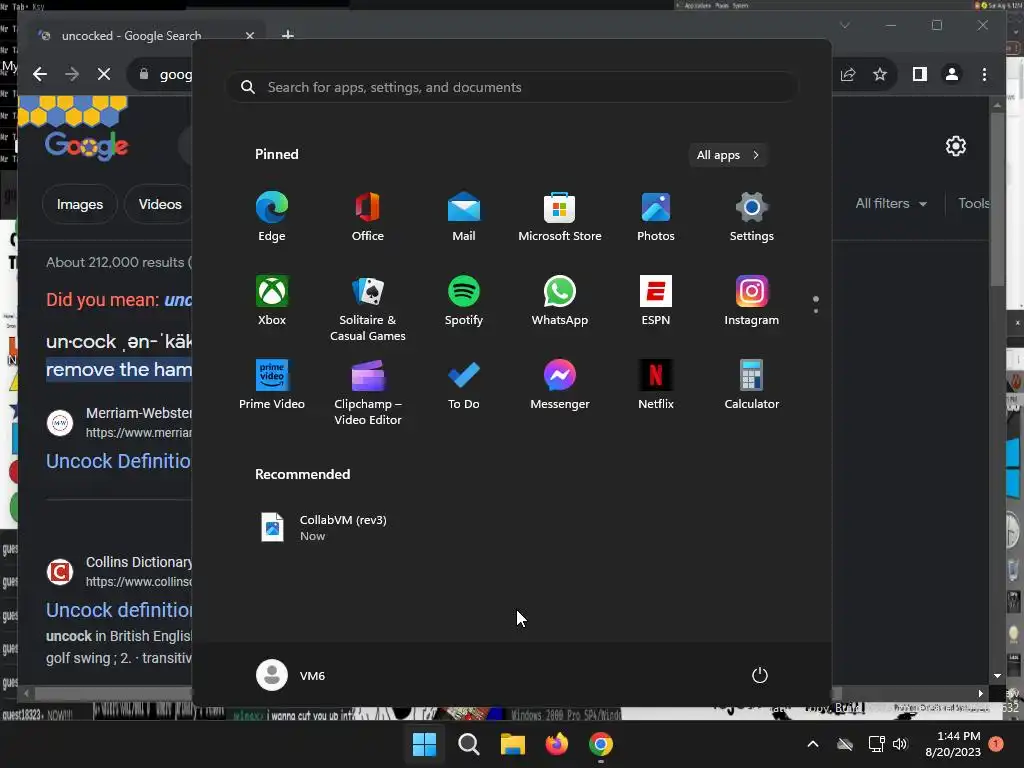The height and width of the screenshot is (768, 1024).
Task: Select the uncocked - Google Search tab
Action: pyautogui.click(x=131, y=36)
